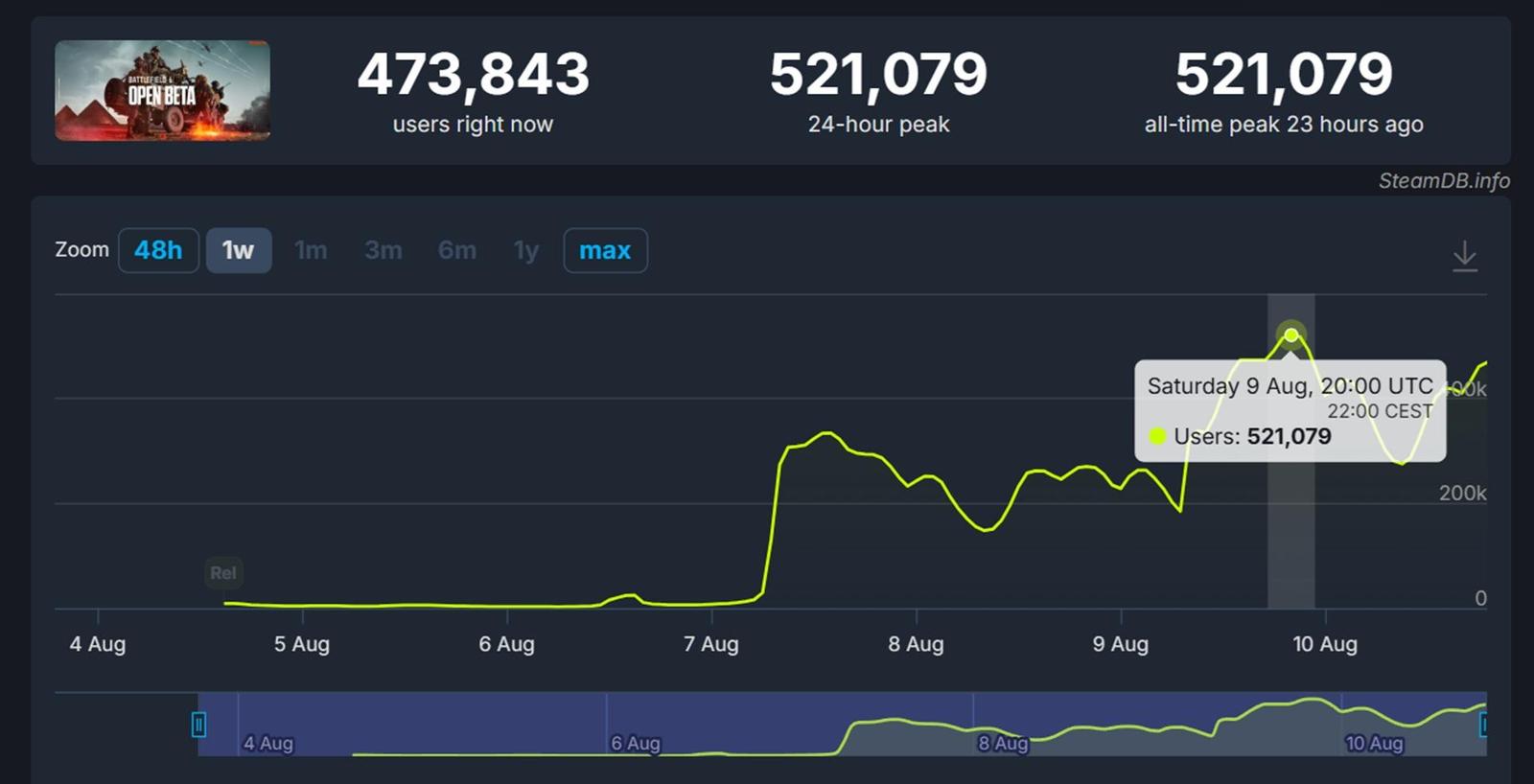Click the all-time peak 23 hours ago stat
This screenshot has width=1534, height=784.
pyautogui.click(x=1284, y=75)
